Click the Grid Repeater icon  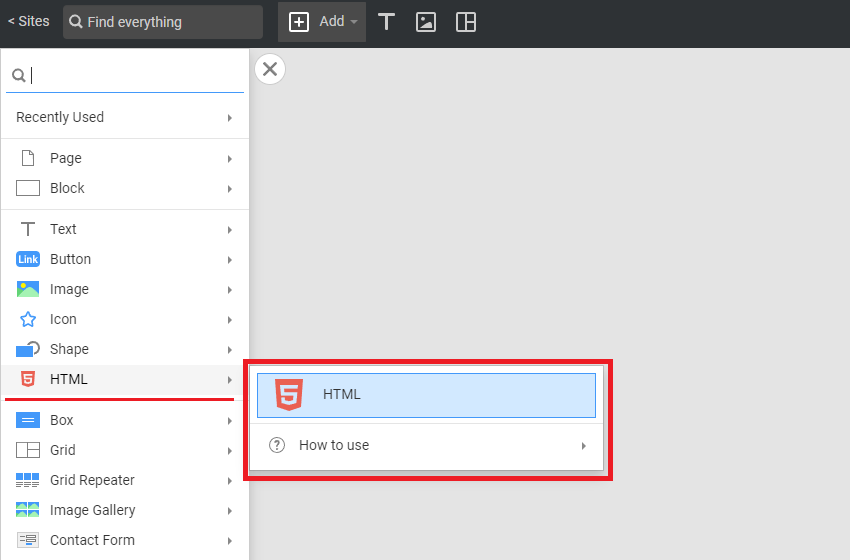28,480
